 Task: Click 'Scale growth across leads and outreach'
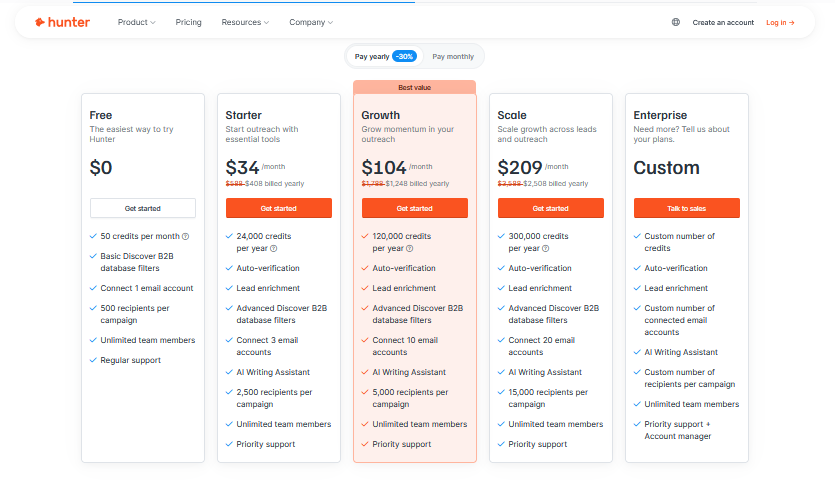(547, 134)
